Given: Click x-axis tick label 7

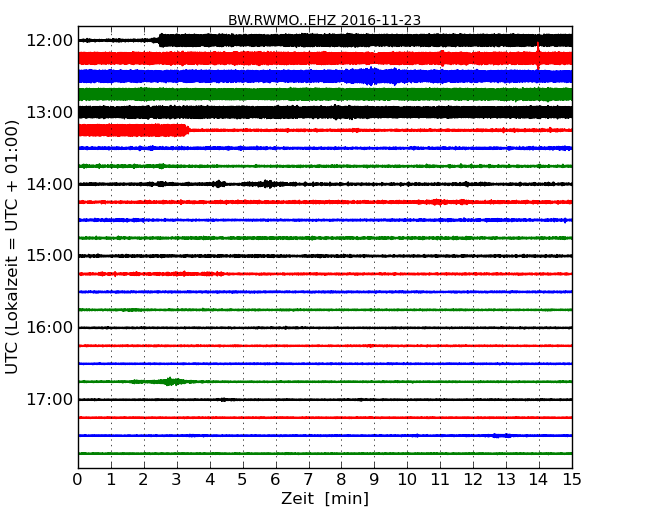Looking at the screenshot, I should [308, 479].
